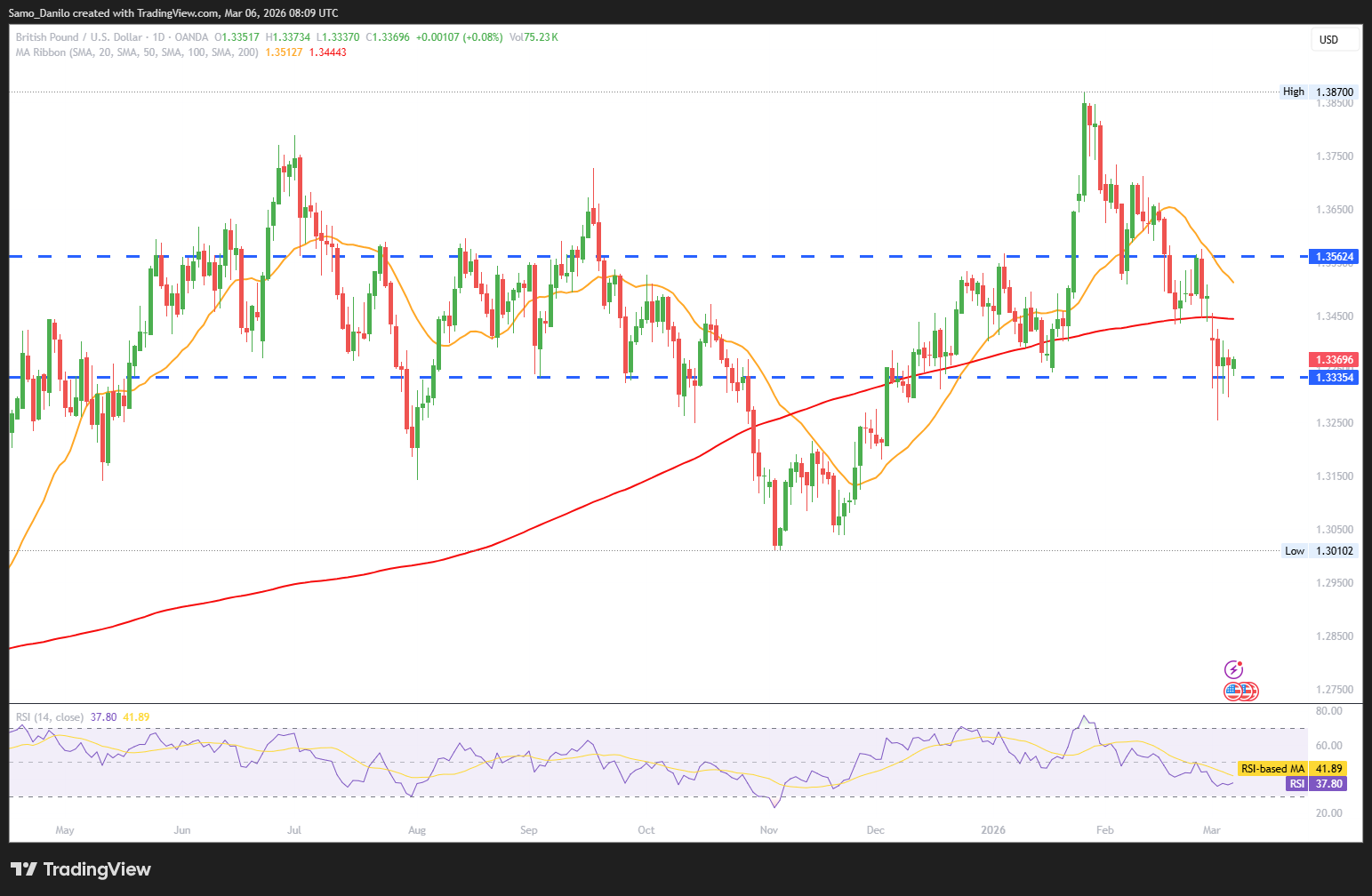Click the Low 1.30102 price label
This screenshot has width=1372, height=896.
1318,551
